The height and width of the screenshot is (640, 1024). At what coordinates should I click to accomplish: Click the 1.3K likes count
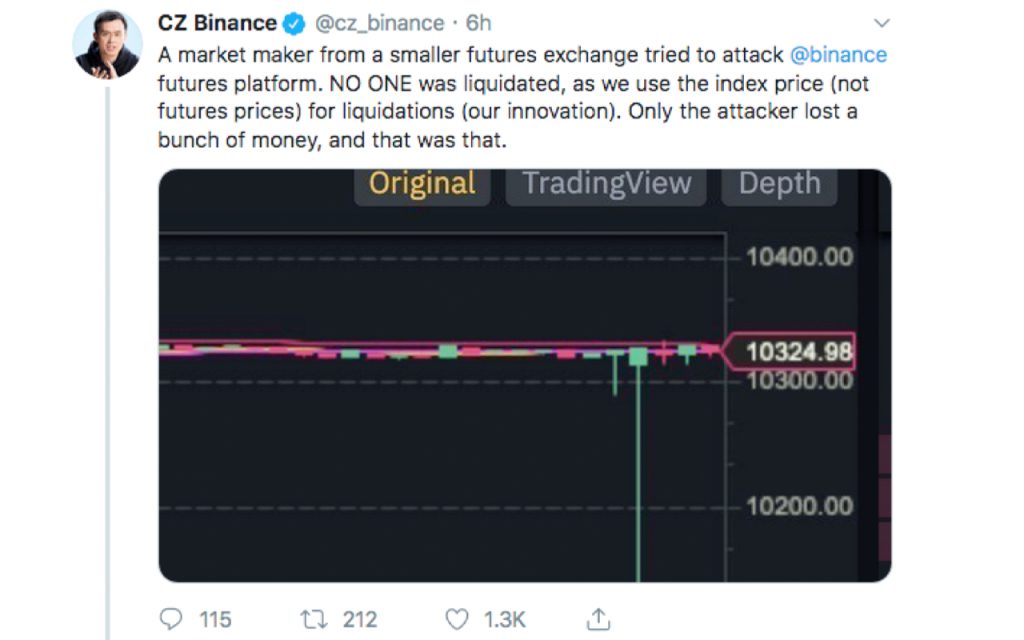click(504, 619)
